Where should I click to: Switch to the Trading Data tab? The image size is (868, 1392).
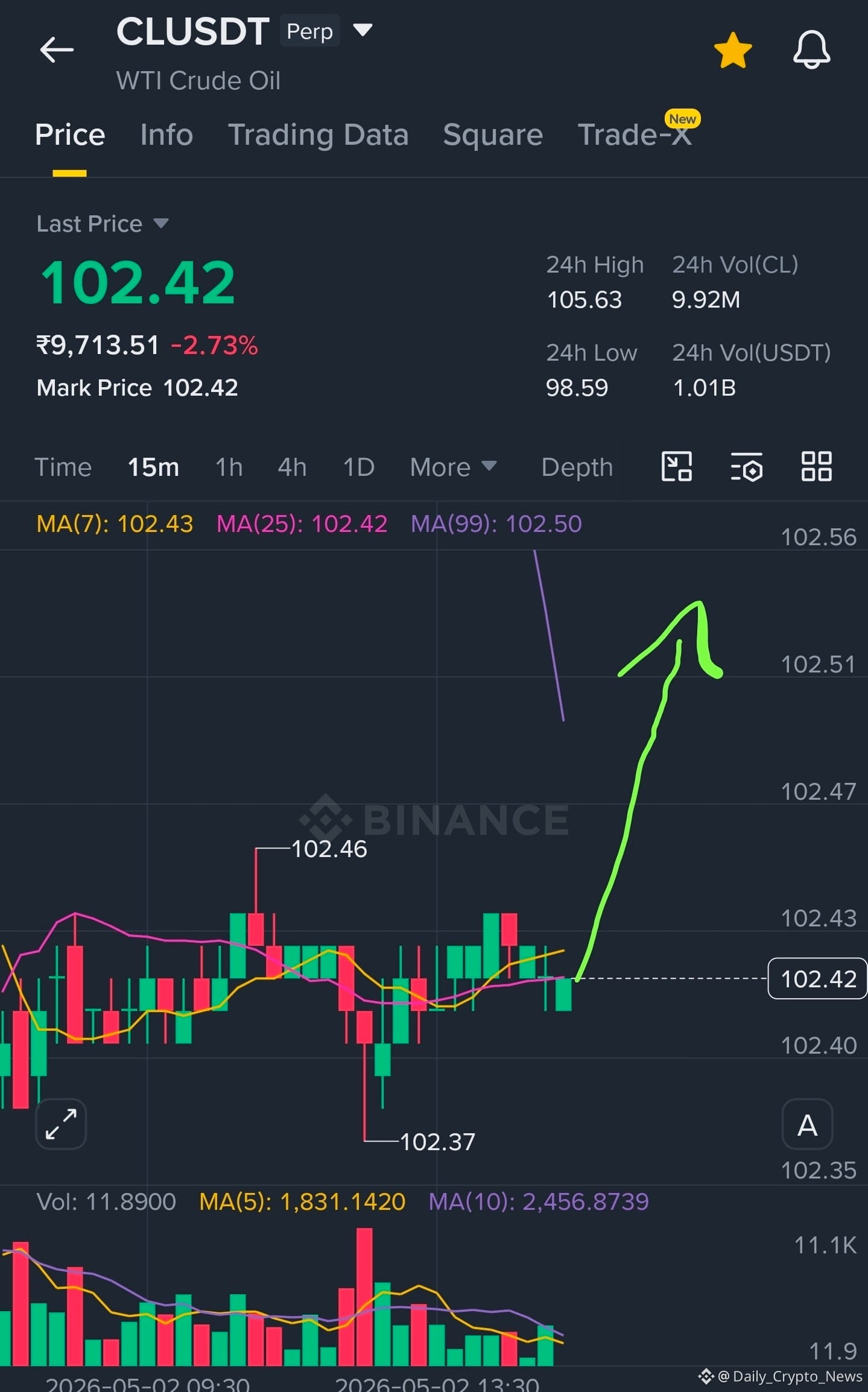(318, 134)
